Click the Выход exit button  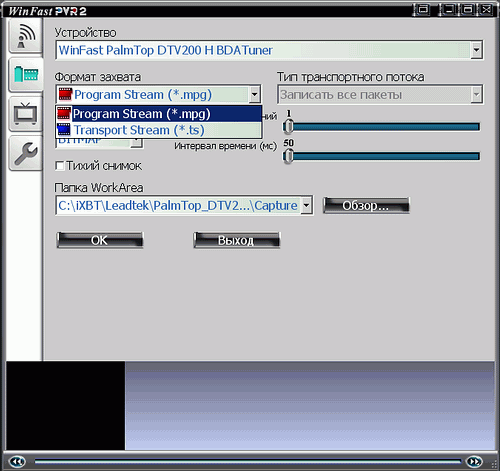[237, 240]
